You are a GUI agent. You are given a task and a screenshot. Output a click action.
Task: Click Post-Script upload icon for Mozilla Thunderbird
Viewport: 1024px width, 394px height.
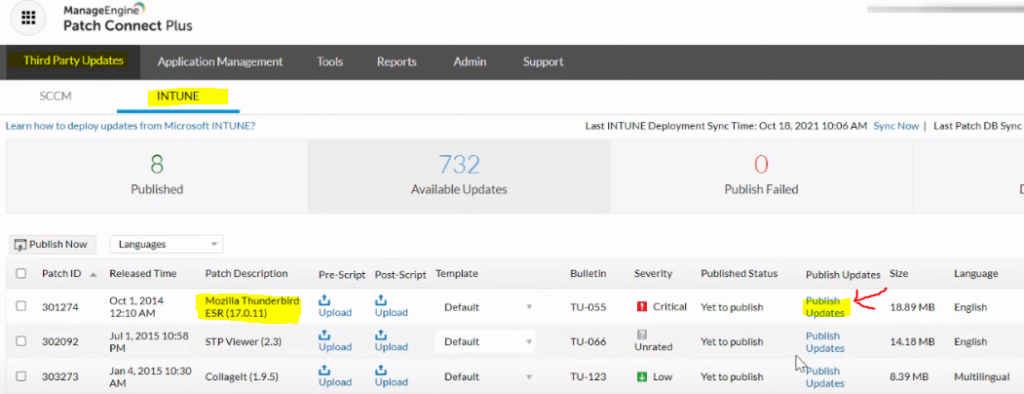381,300
